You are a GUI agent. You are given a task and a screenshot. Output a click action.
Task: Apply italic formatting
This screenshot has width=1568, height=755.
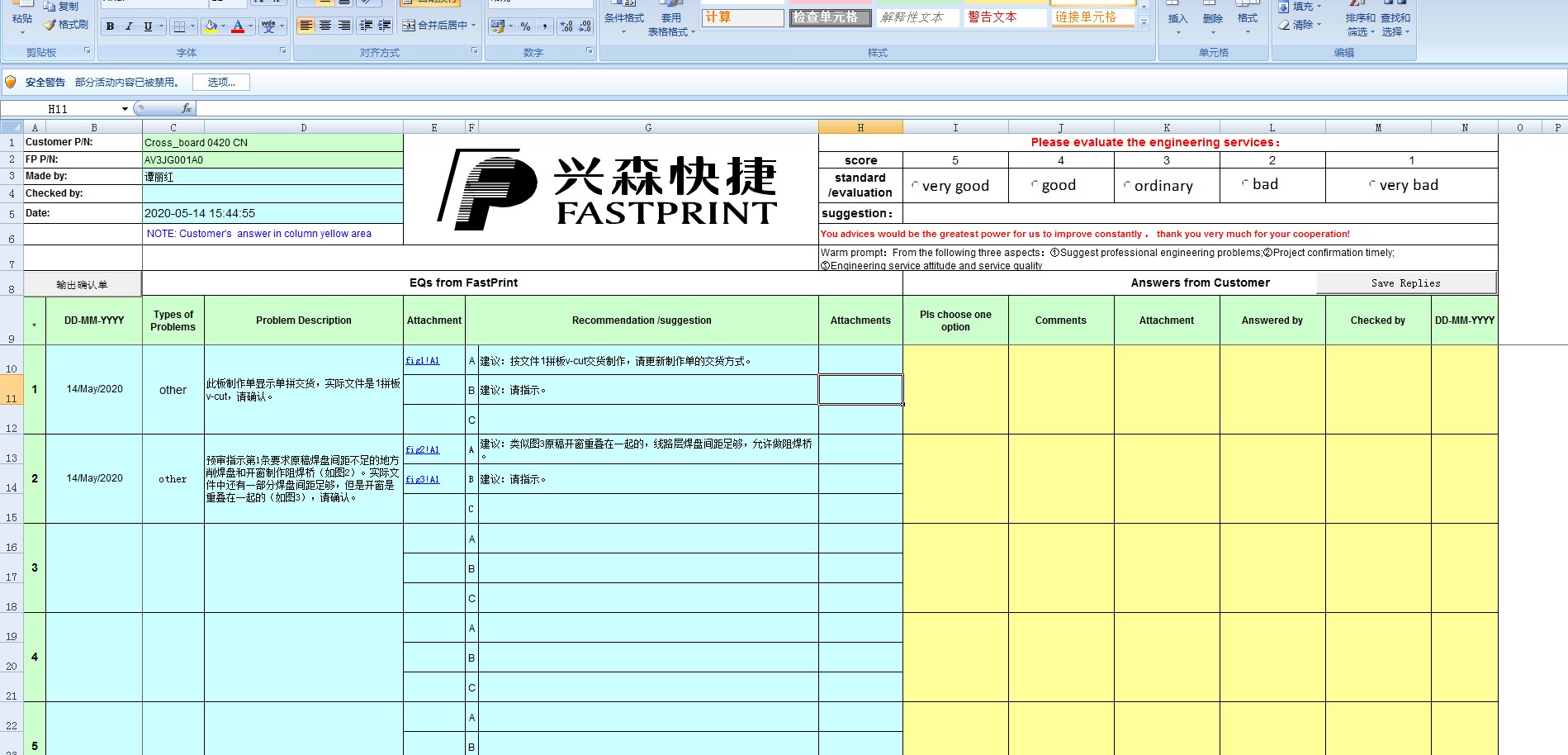[x=129, y=26]
